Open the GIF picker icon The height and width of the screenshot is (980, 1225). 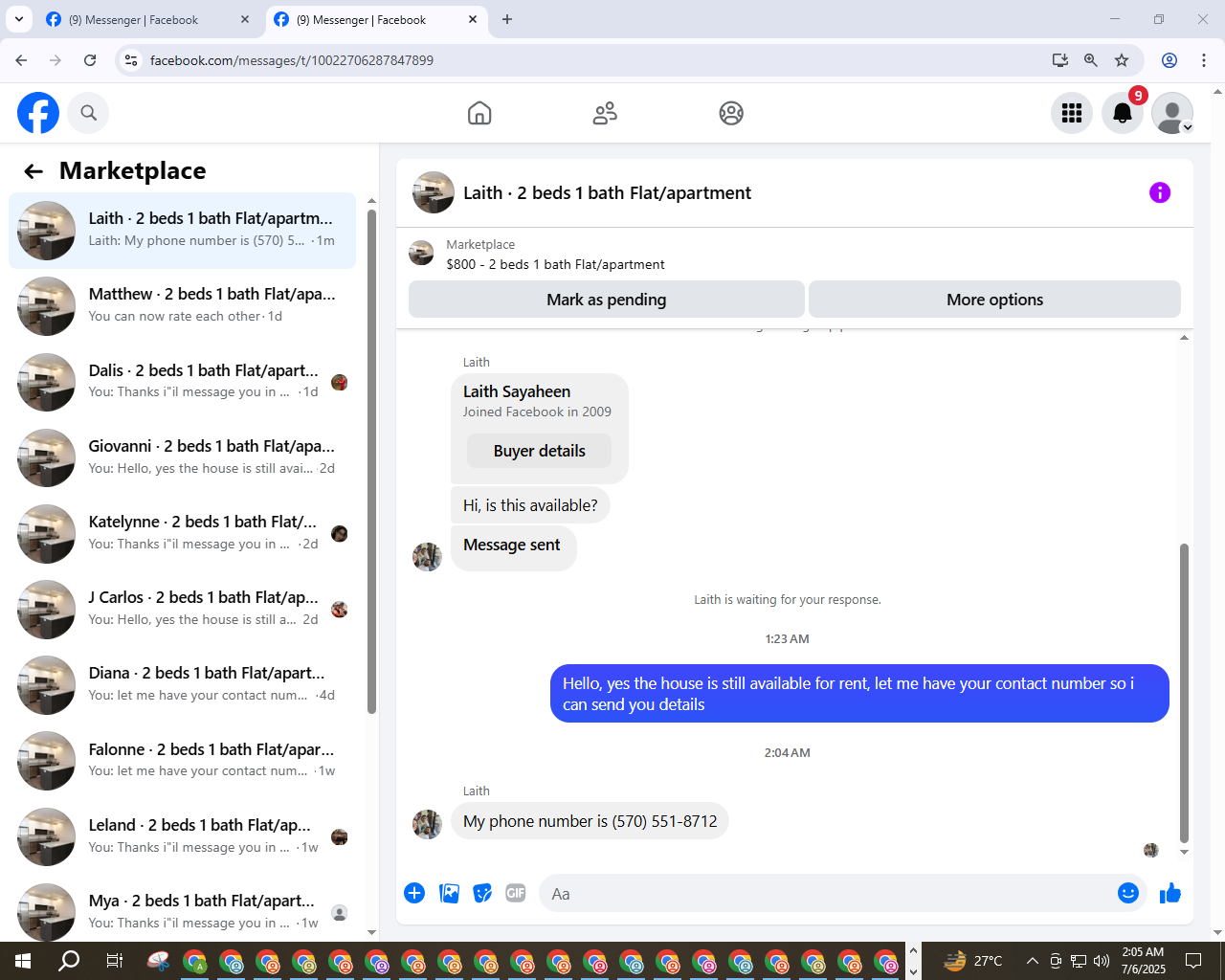(x=516, y=893)
